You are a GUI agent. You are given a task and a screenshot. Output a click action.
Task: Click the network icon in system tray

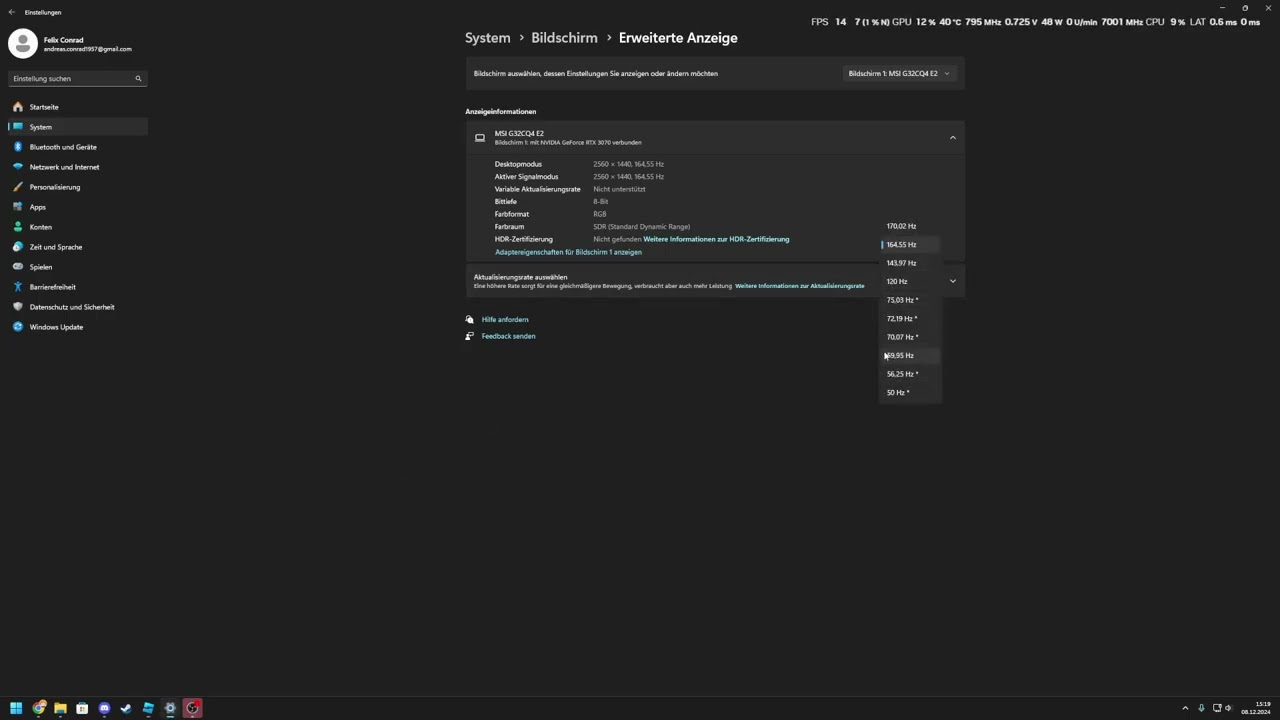point(1215,708)
